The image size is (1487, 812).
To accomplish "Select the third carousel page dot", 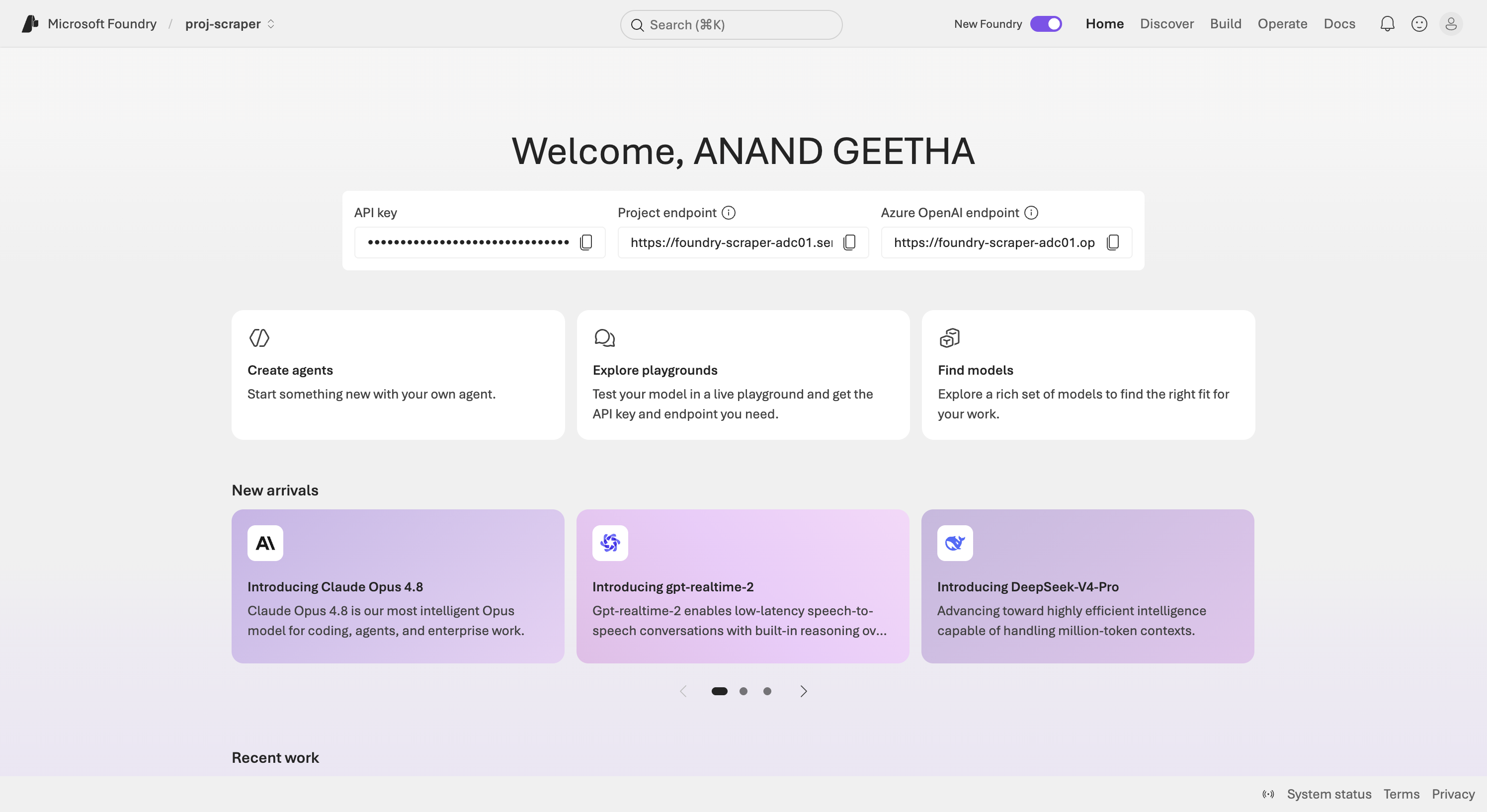I will (x=767, y=691).
